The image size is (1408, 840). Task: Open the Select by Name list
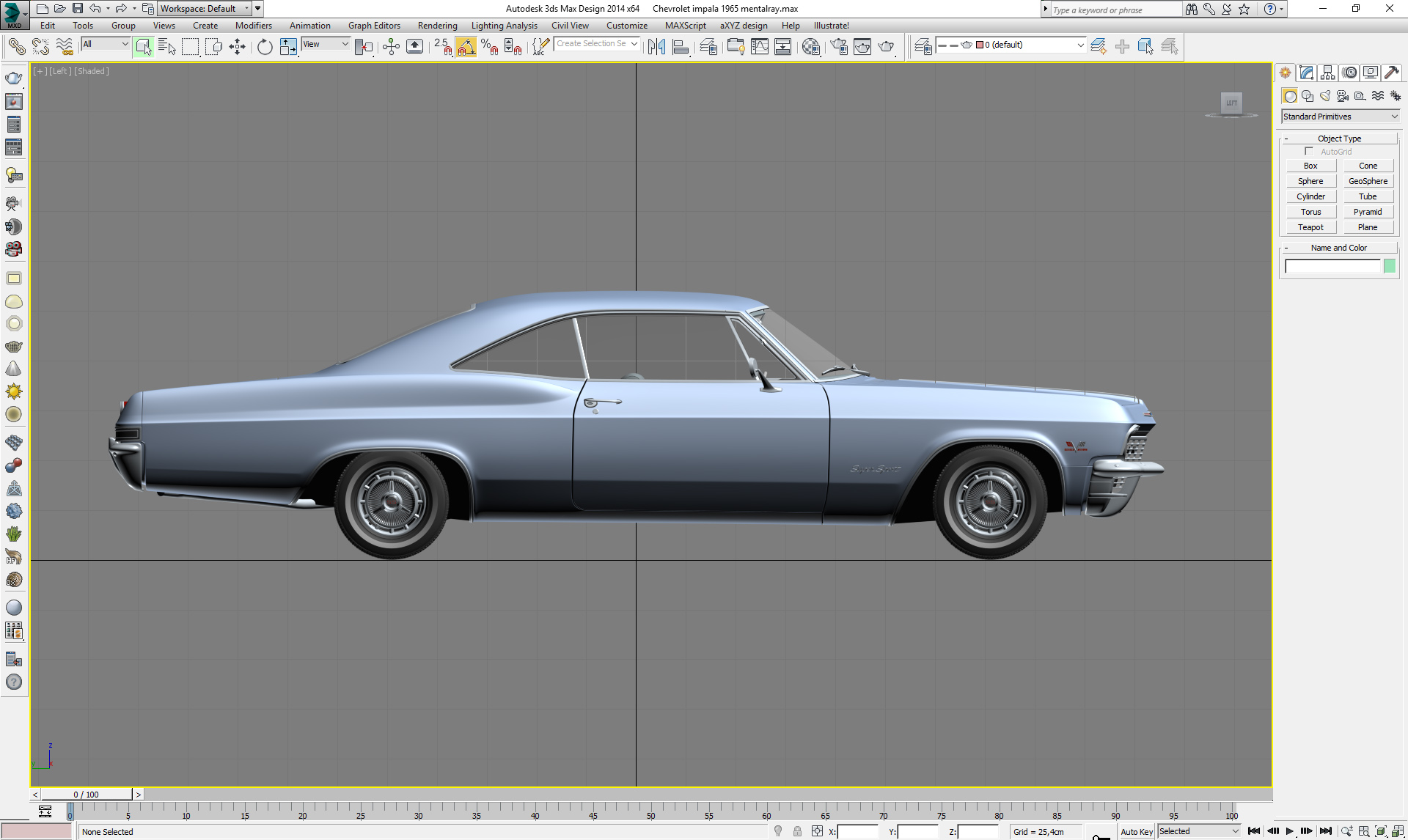point(167,47)
